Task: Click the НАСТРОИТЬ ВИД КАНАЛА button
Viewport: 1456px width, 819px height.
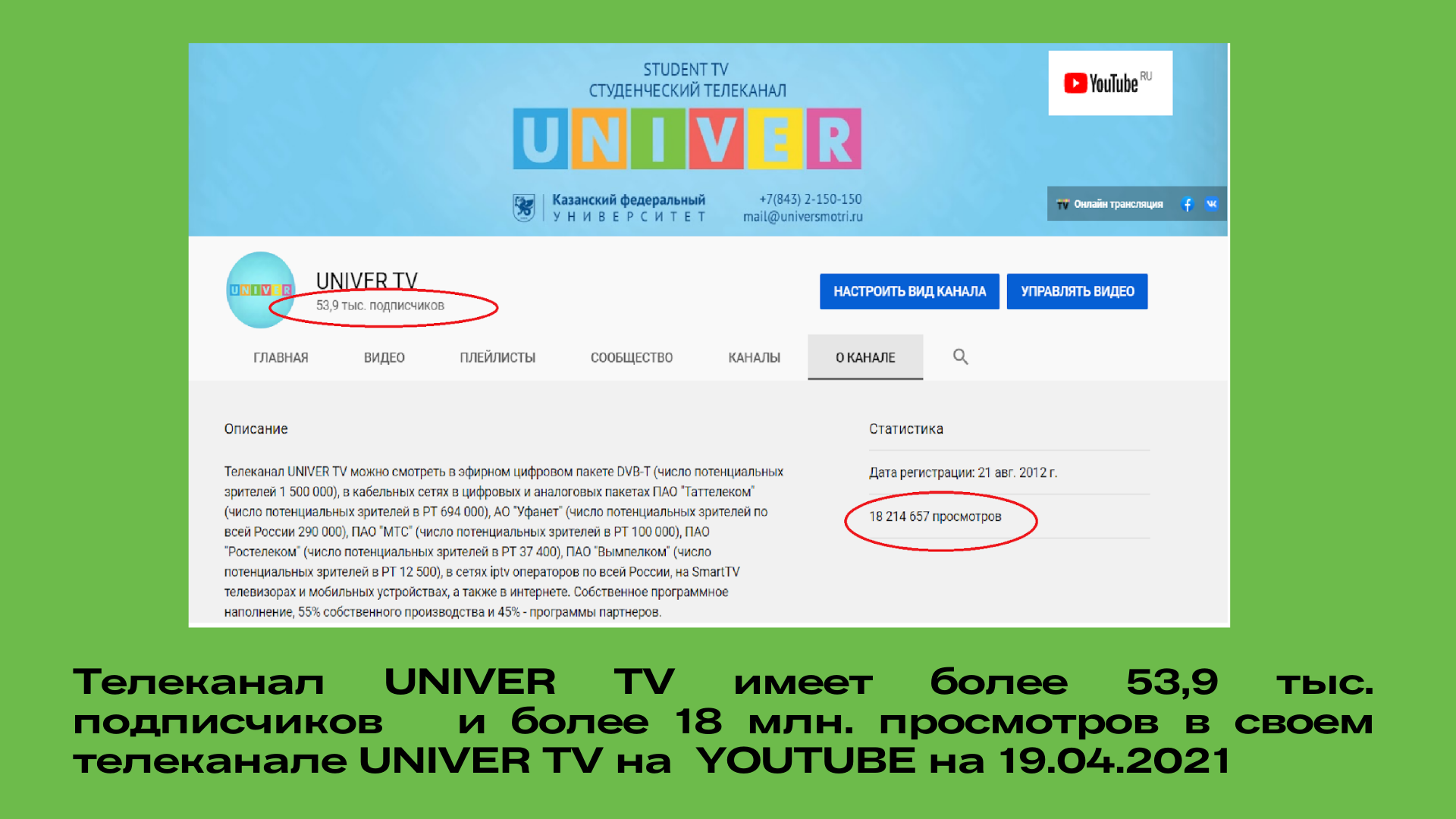Action: 909,291
